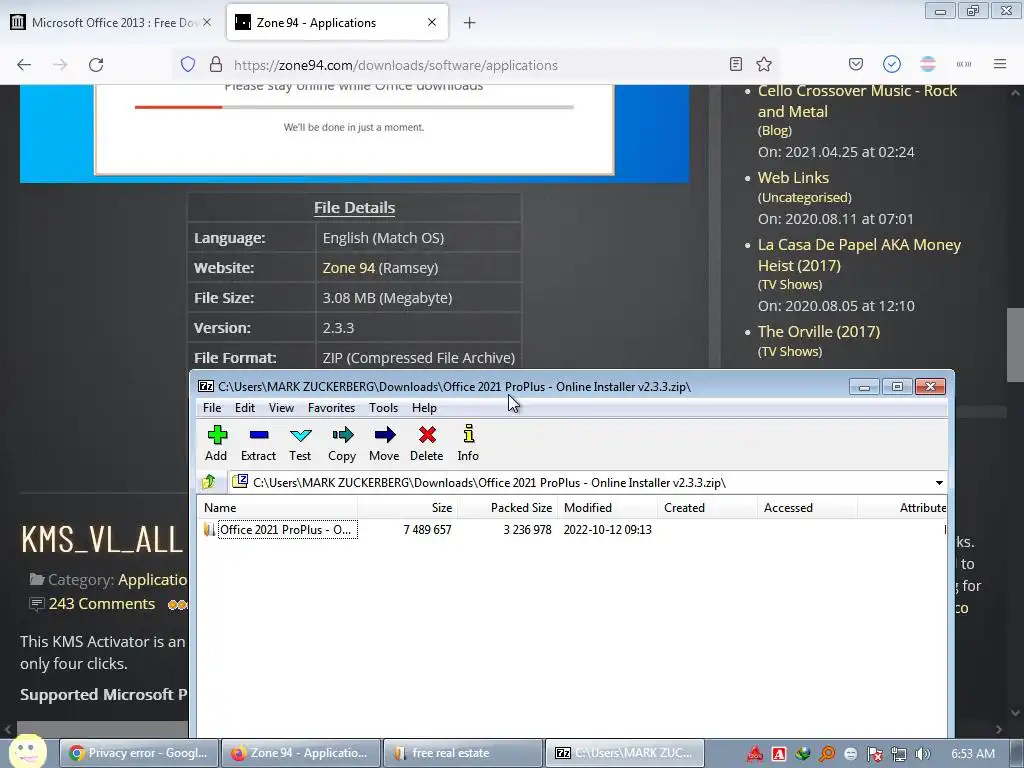Open the tracking protection shield icon
This screenshot has width=1024, height=768.
pyautogui.click(x=188, y=64)
